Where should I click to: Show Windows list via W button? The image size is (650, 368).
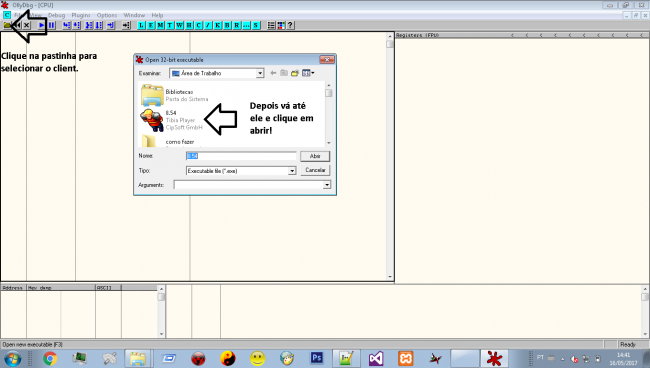pyautogui.click(x=179, y=25)
